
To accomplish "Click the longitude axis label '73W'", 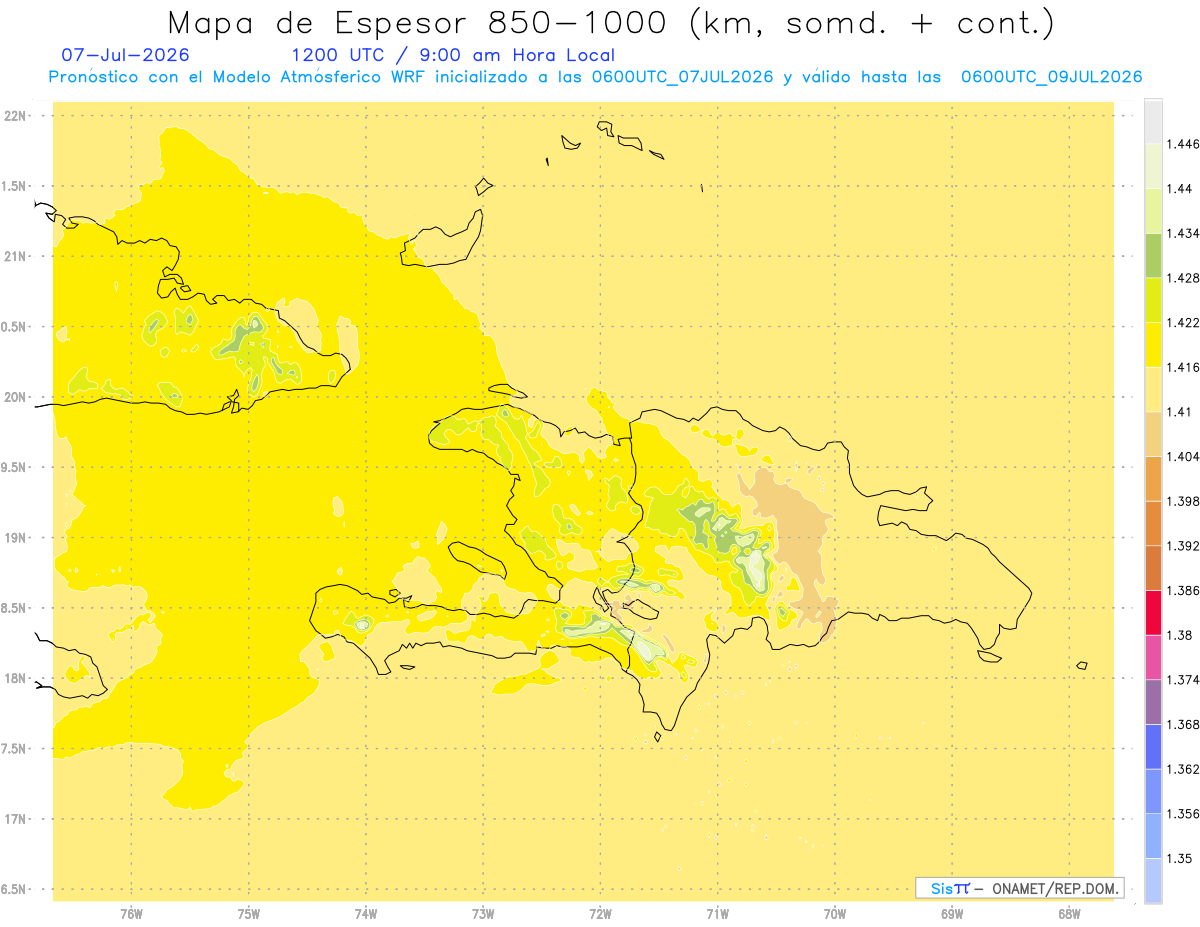I will click(x=483, y=913).
